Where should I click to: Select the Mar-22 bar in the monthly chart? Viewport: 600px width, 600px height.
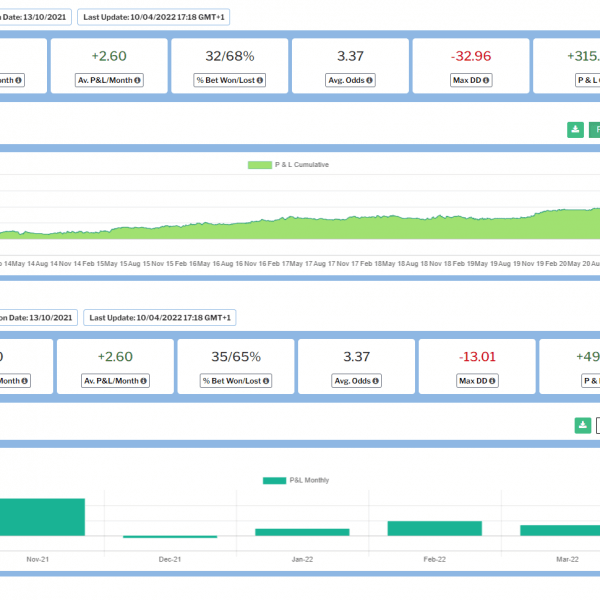(560, 530)
